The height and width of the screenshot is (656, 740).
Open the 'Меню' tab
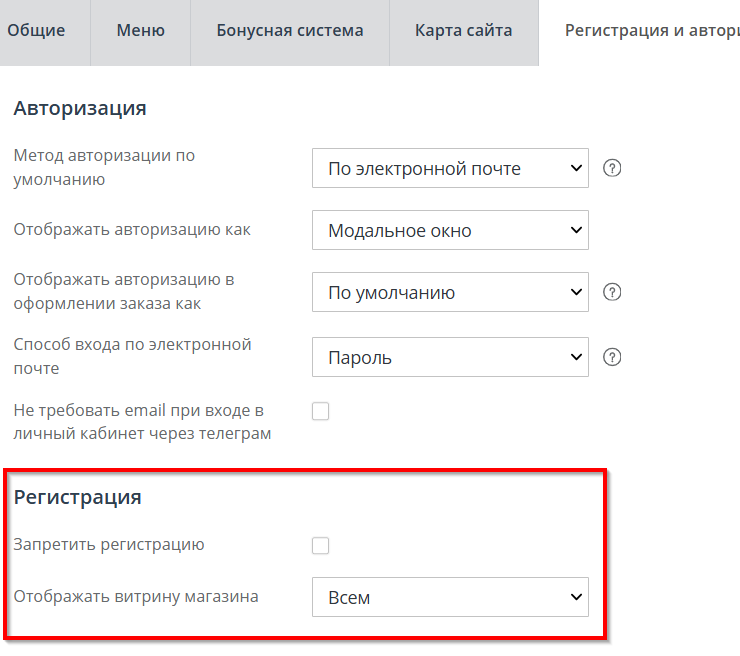click(140, 30)
